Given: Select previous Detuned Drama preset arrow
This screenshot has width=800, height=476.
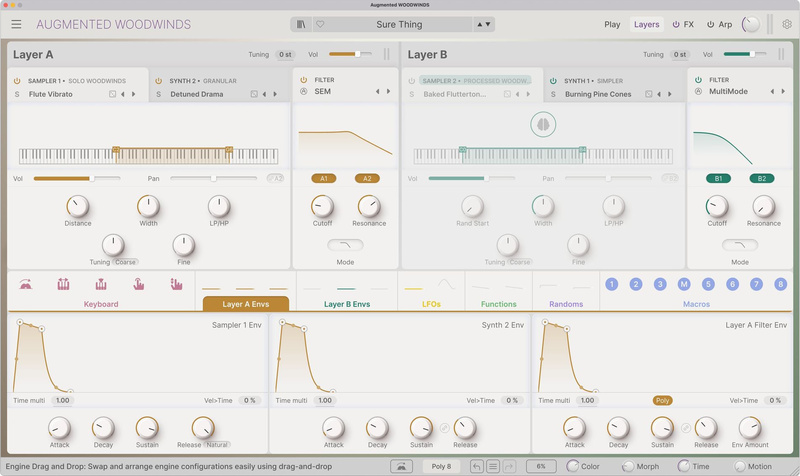Looking at the screenshot, I should [264, 94].
